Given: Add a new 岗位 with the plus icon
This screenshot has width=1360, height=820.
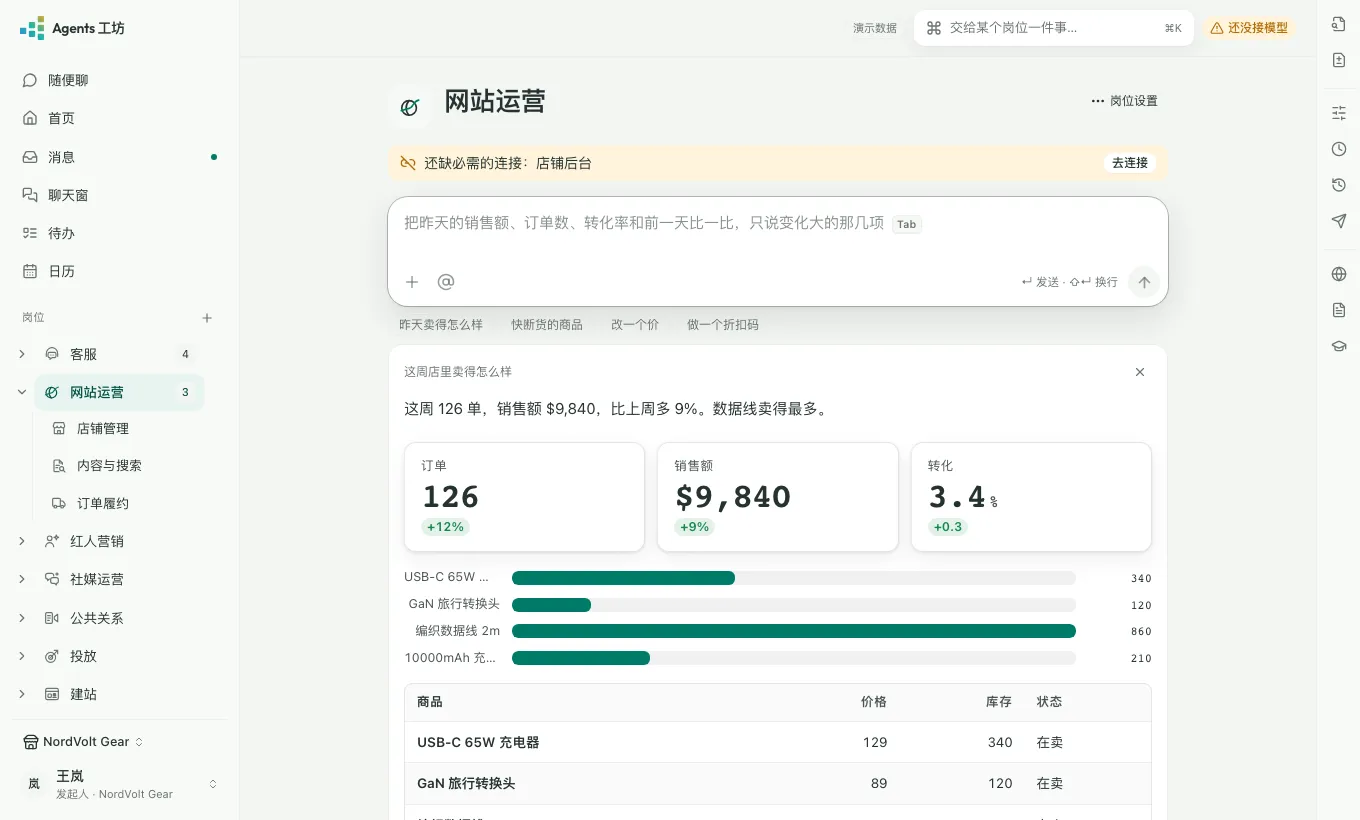Looking at the screenshot, I should pos(207,318).
